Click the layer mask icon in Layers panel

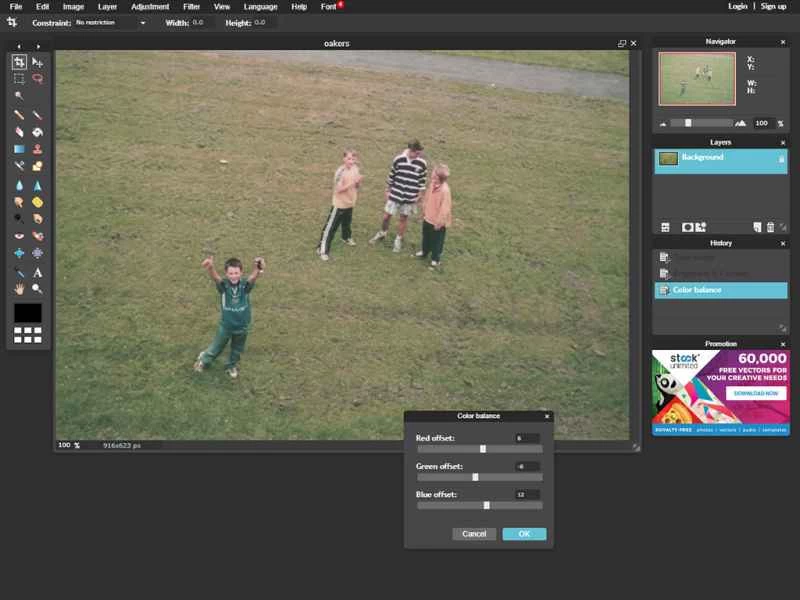click(x=688, y=227)
